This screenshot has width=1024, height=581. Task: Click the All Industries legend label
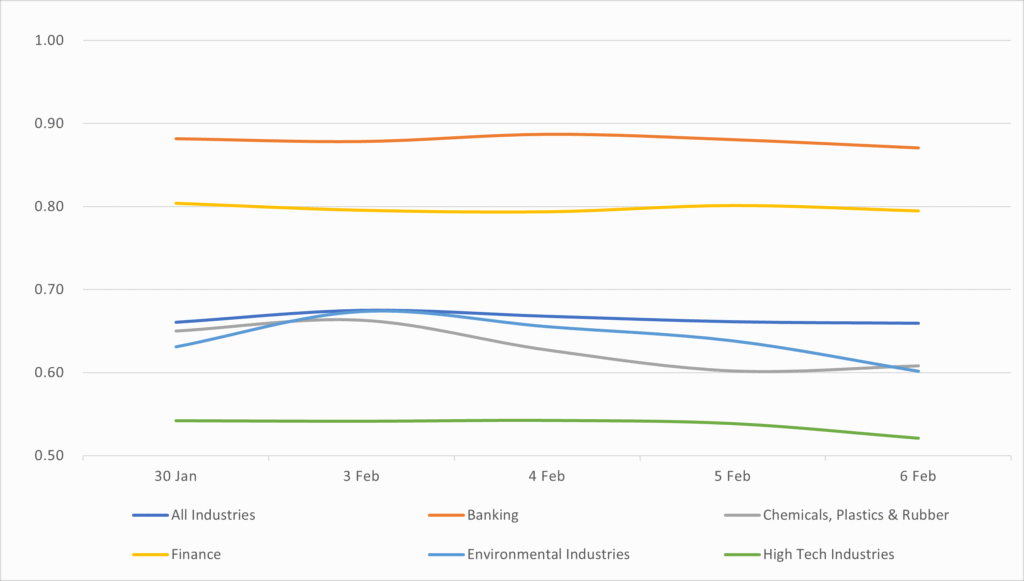(213, 515)
